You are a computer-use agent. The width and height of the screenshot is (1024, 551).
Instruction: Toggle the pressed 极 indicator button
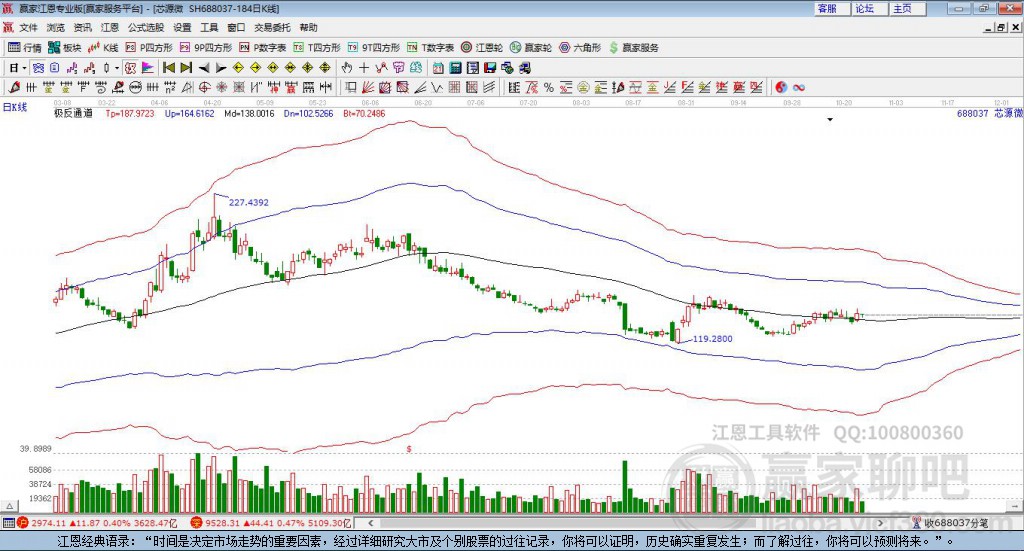tap(131, 68)
